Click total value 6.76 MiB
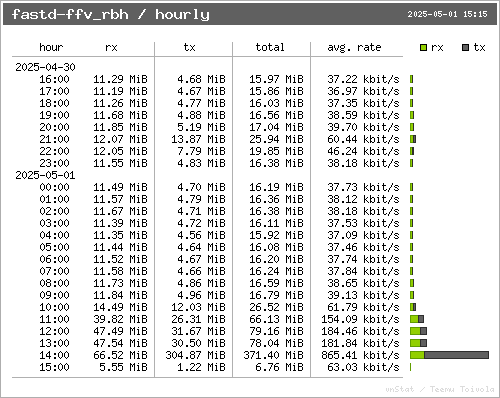This screenshot has height=398, width=500. (x=279, y=367)
